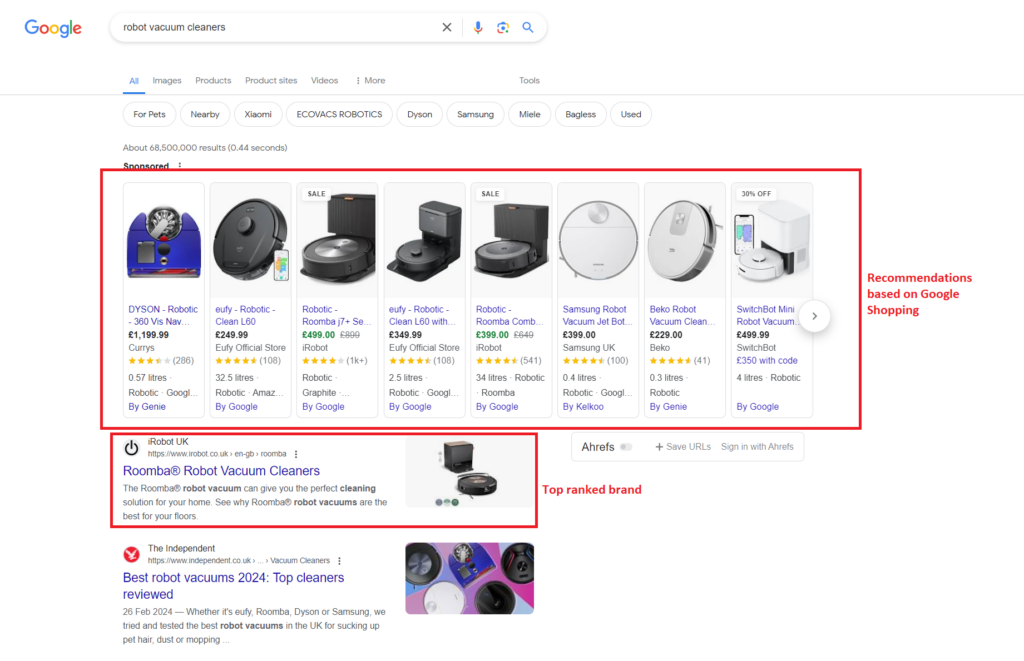The height and width of the screenshot is (661, 1024).
Task: Filter by the Dyson chip
Action: coord(419,114)
